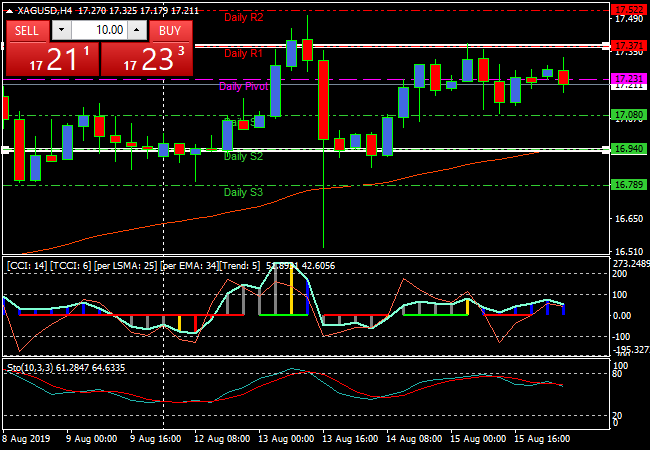Click the sell price 17.21 tile
Screen dimensions: 650x450
click(51, 59)
